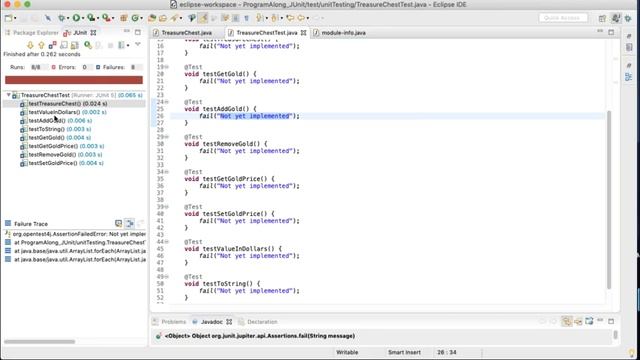This screenshot has height=360, width=640.
Task: Maximize the JUnit view panel
Action: coord(138,32)
